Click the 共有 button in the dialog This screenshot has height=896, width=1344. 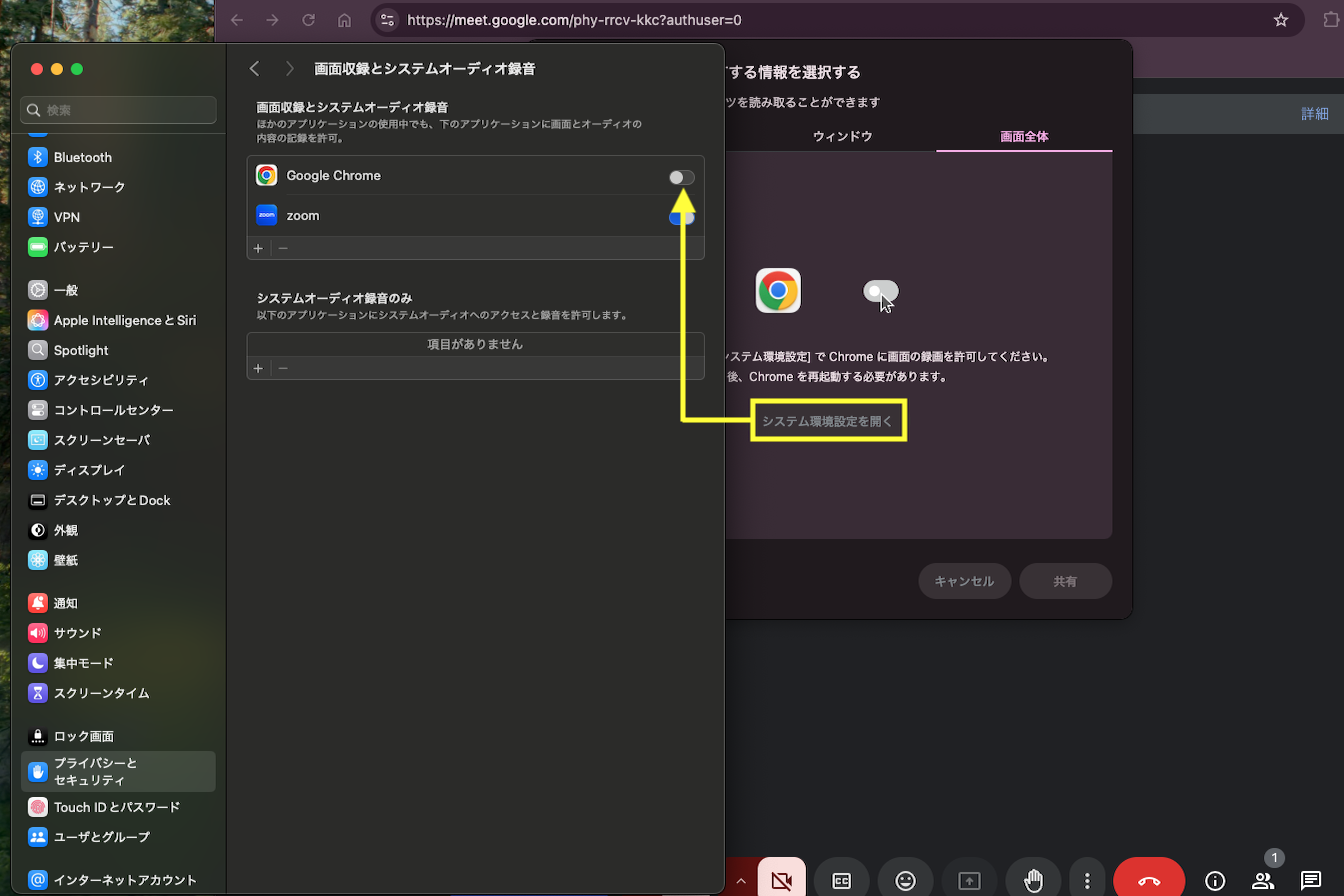point(1065,581)
